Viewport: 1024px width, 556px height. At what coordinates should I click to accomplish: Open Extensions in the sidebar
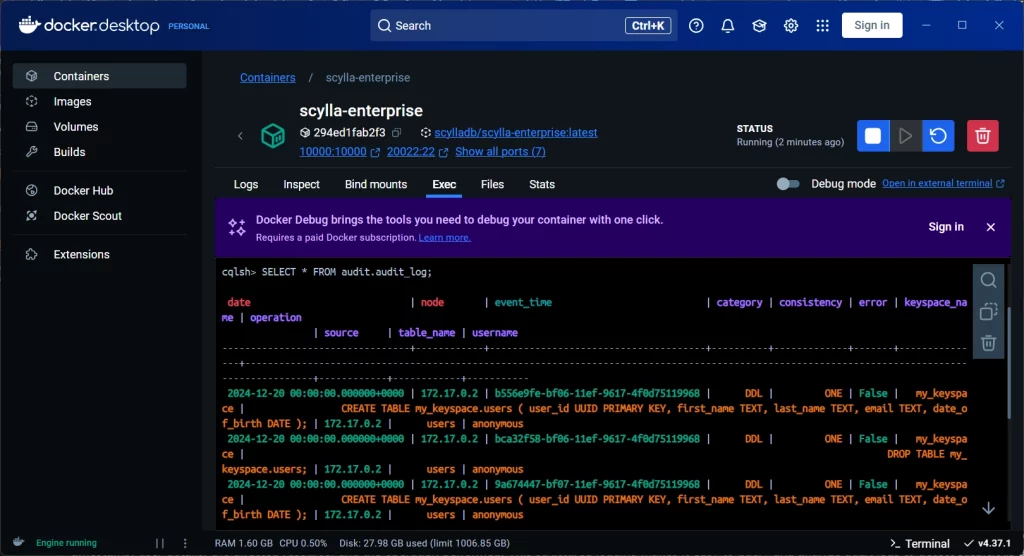[x=99, y=254]
